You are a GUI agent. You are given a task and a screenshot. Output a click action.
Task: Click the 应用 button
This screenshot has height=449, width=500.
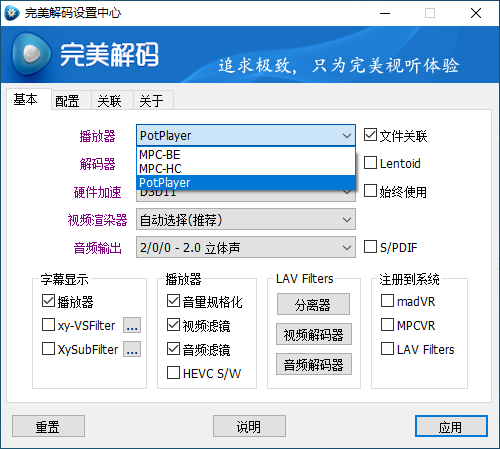point(451,426)
